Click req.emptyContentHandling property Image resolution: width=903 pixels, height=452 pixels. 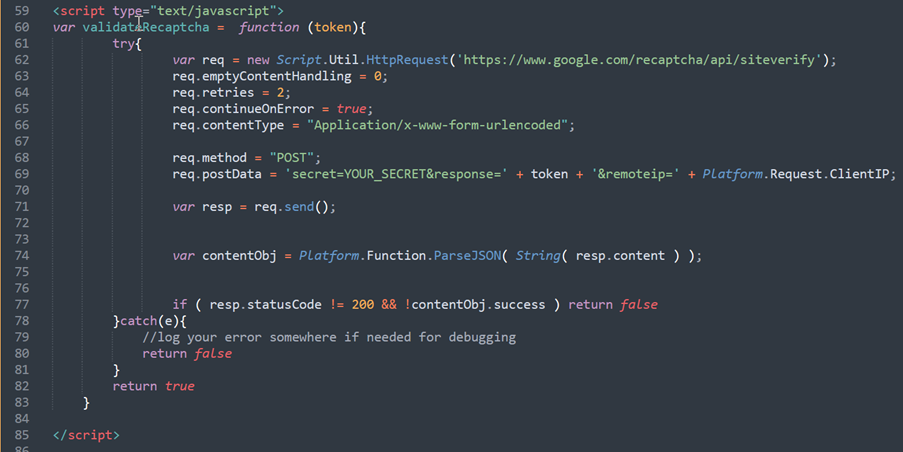(x=261, y=76)
